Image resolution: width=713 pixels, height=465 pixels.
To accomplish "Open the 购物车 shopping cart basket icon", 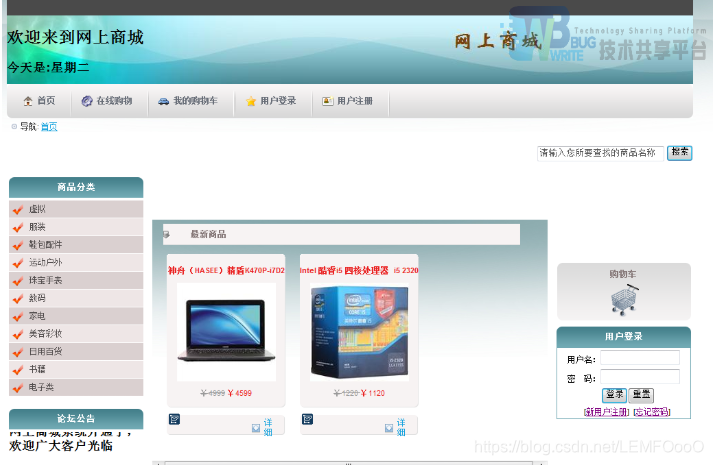I will pos(624,300).
